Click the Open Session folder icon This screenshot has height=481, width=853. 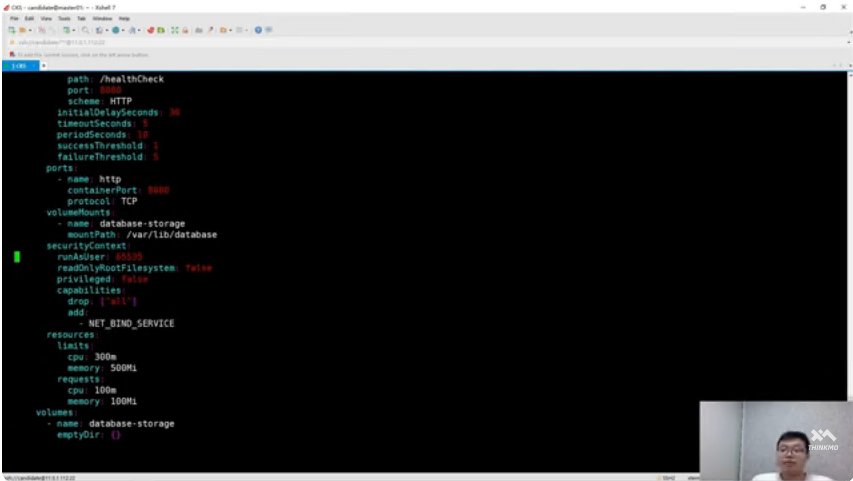[x=22, y=30]
